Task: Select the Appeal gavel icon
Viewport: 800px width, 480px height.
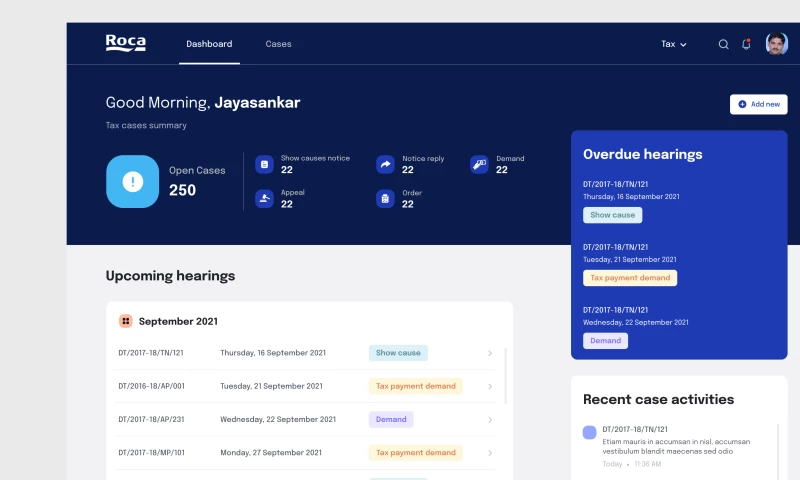Action: (x=264, y=198)
